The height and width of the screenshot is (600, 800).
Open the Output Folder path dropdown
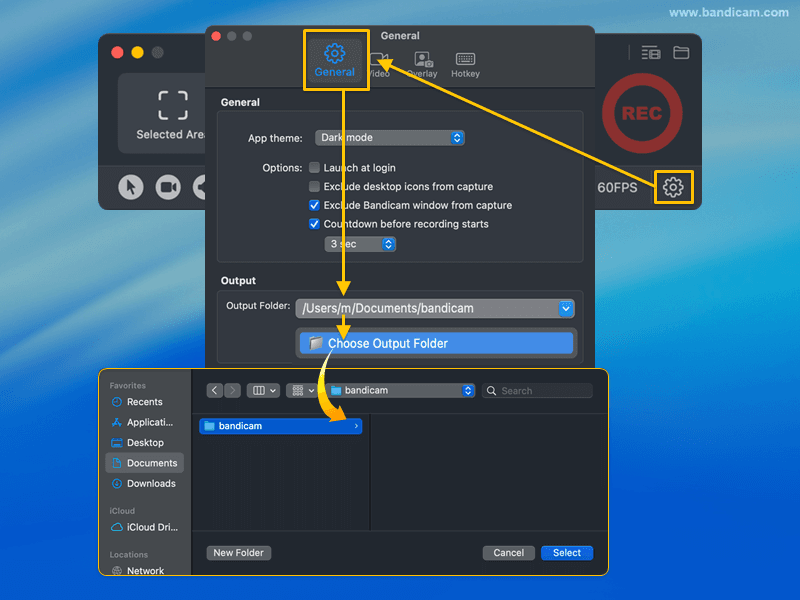(x=566, y=308)
